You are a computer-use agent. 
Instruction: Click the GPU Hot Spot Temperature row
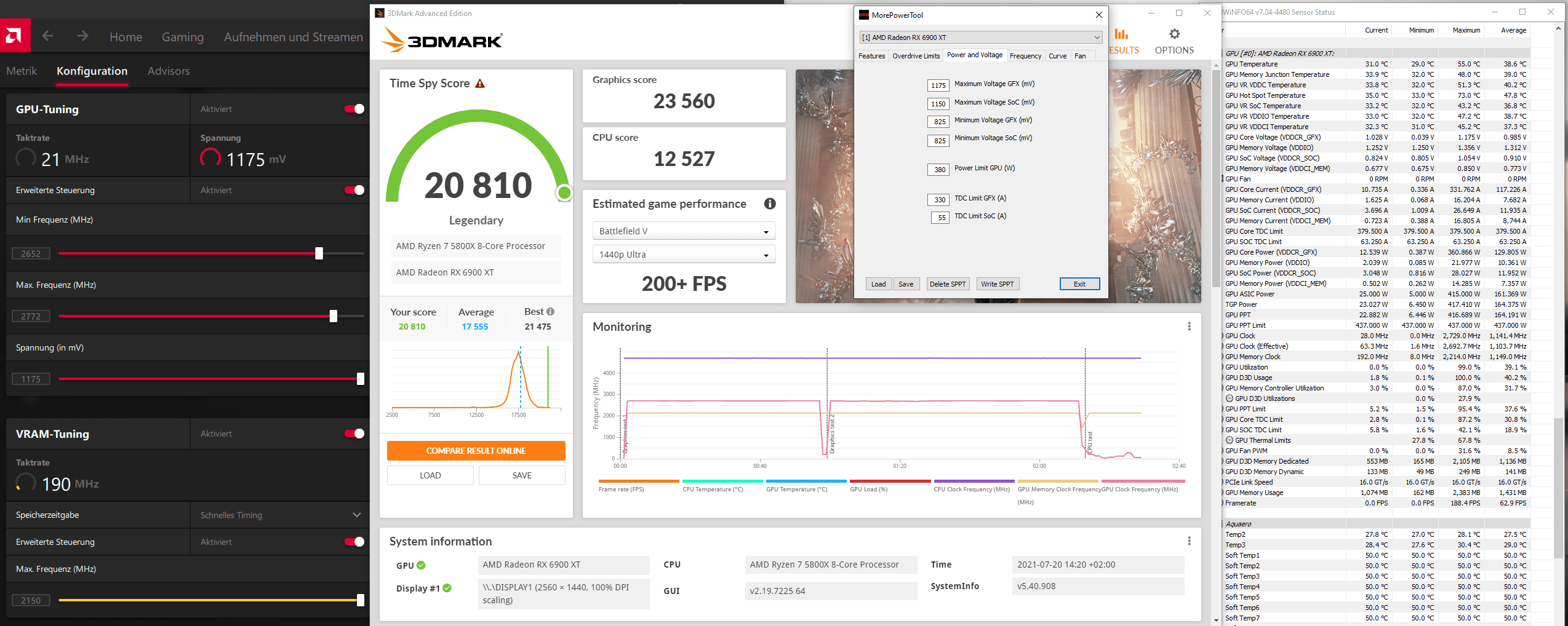[1375, 95]
